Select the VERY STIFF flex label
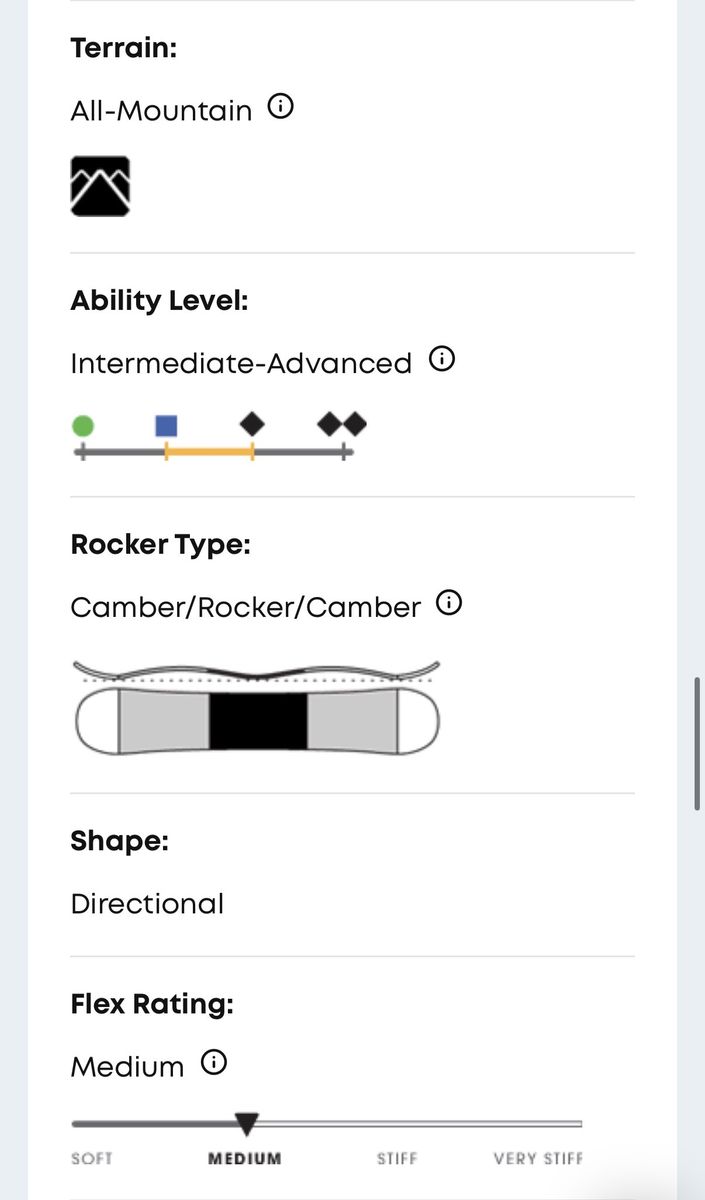 point(538,1159)
